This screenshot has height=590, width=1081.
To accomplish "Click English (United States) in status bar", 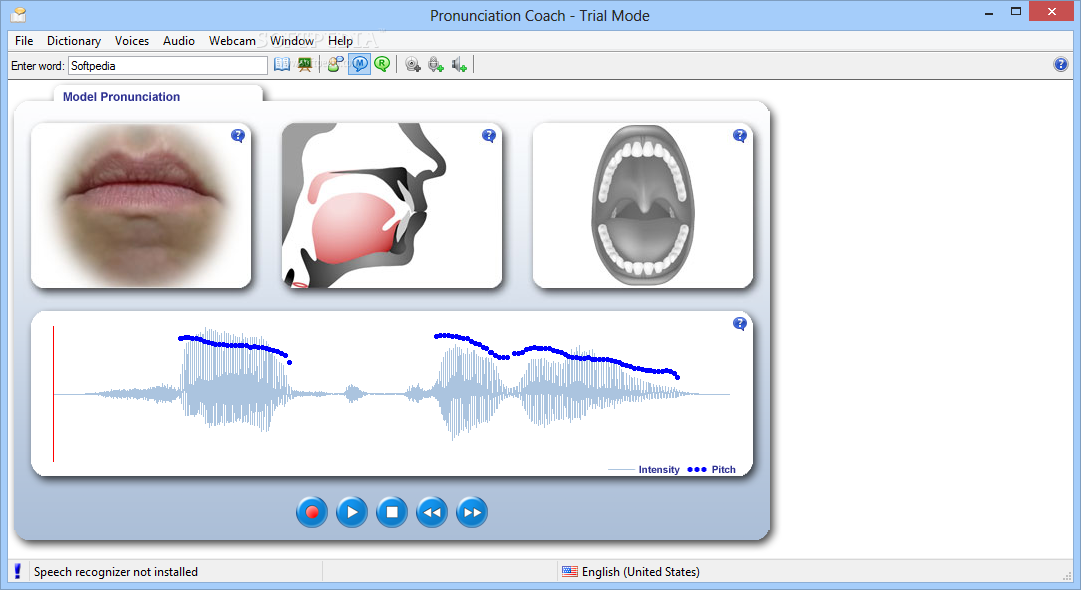I will (x=640, y=571).
